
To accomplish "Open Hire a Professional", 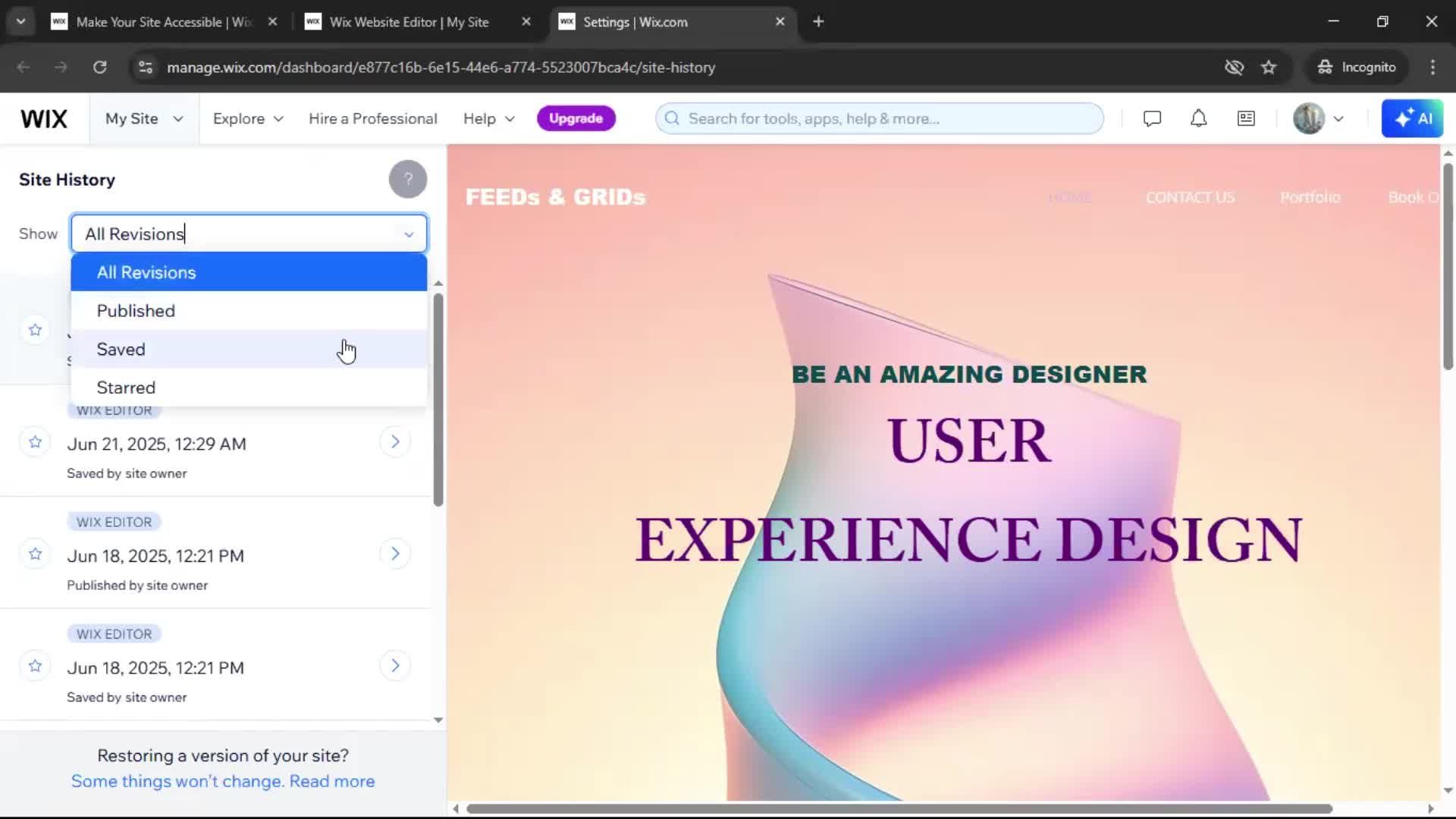I will click(372, 119).
